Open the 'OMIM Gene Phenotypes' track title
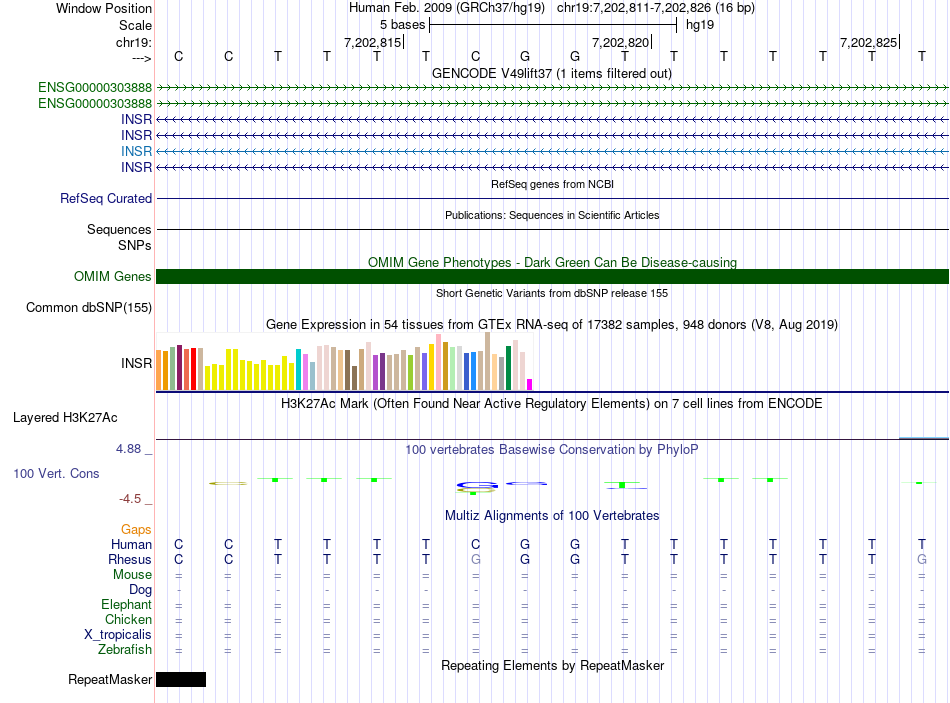 click(552, 262)
